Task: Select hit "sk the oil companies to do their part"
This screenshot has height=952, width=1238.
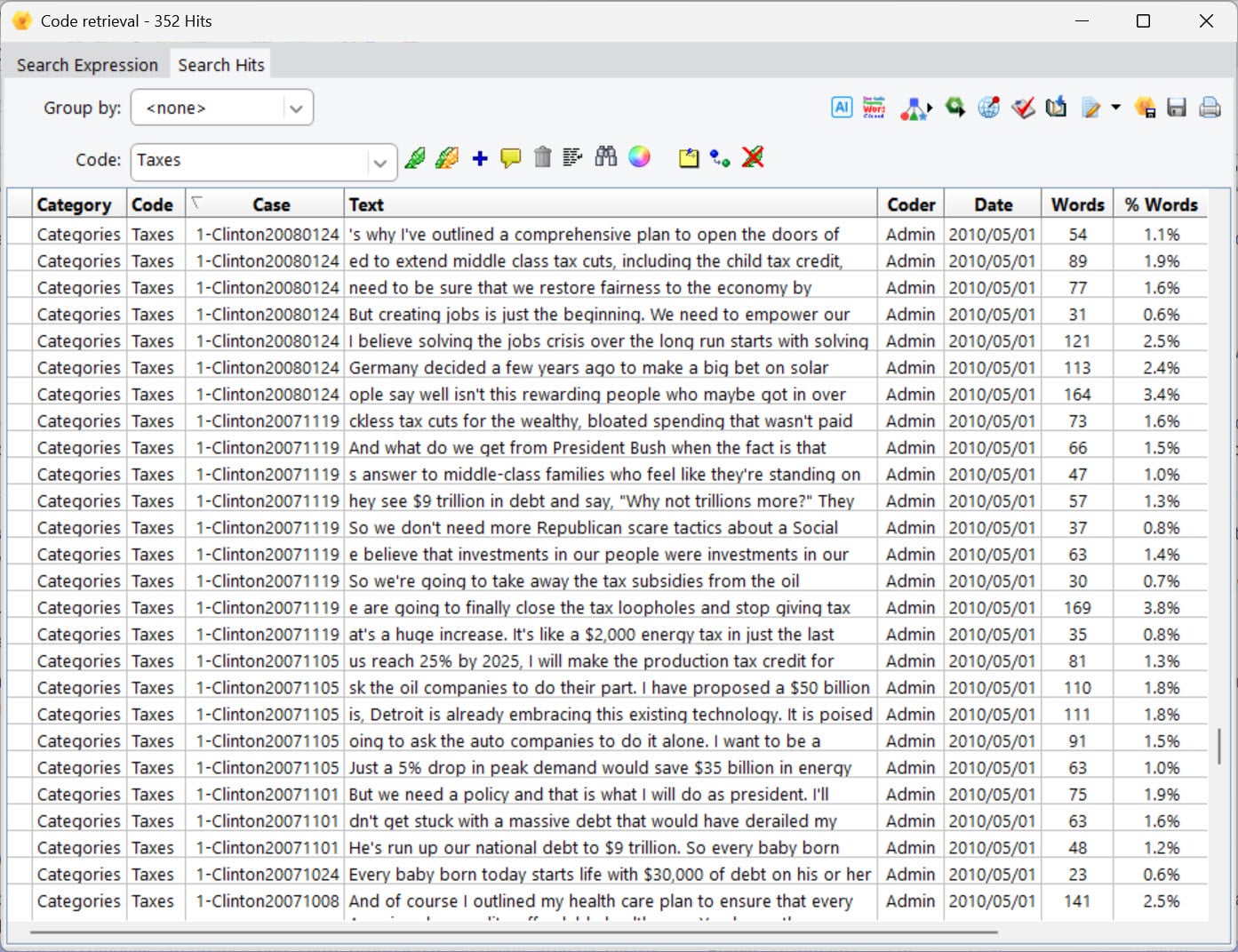Action: tap(610, 687)
